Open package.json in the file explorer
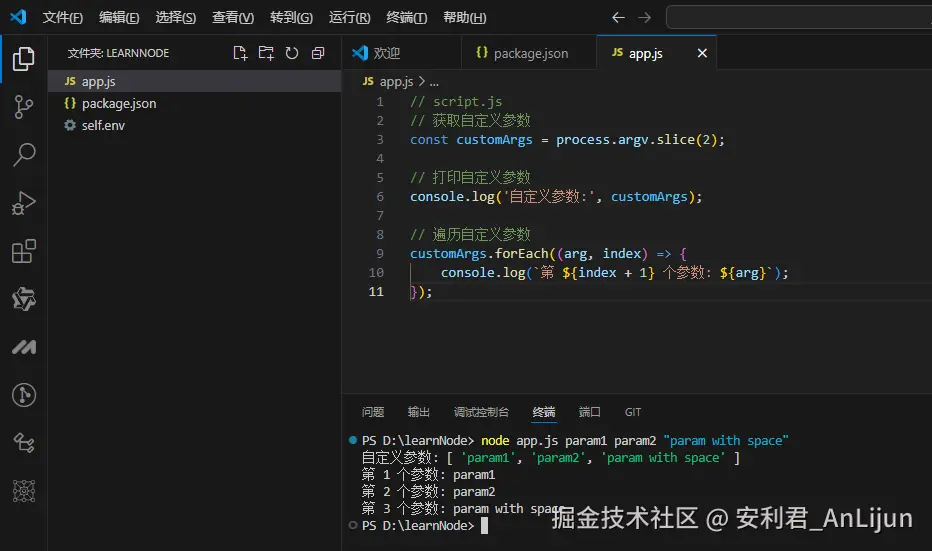This screenshot has height=551, width=932. (x=195, y=103)
